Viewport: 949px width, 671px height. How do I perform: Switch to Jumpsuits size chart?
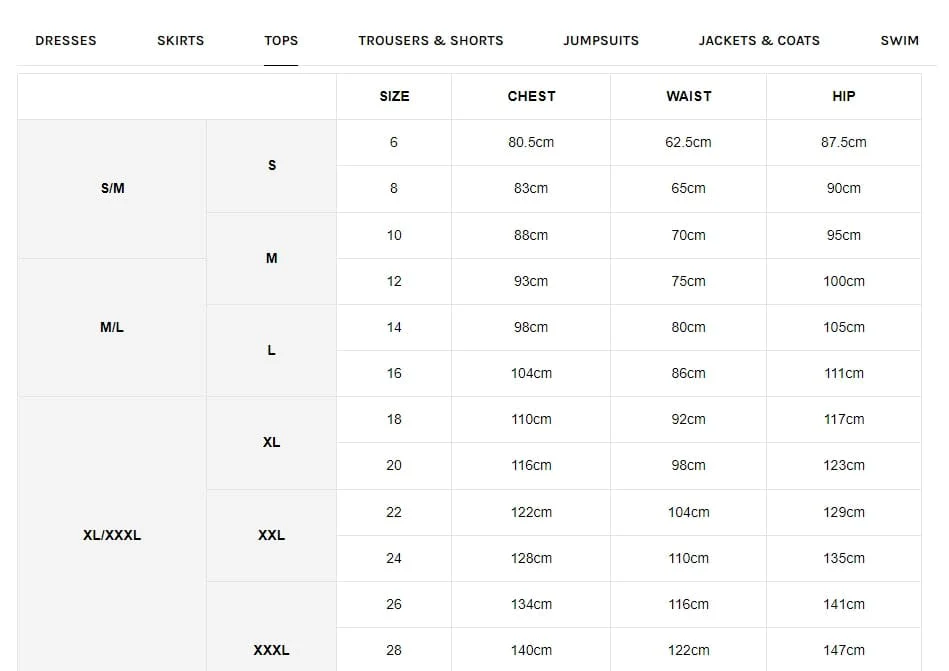click(601, 41)
